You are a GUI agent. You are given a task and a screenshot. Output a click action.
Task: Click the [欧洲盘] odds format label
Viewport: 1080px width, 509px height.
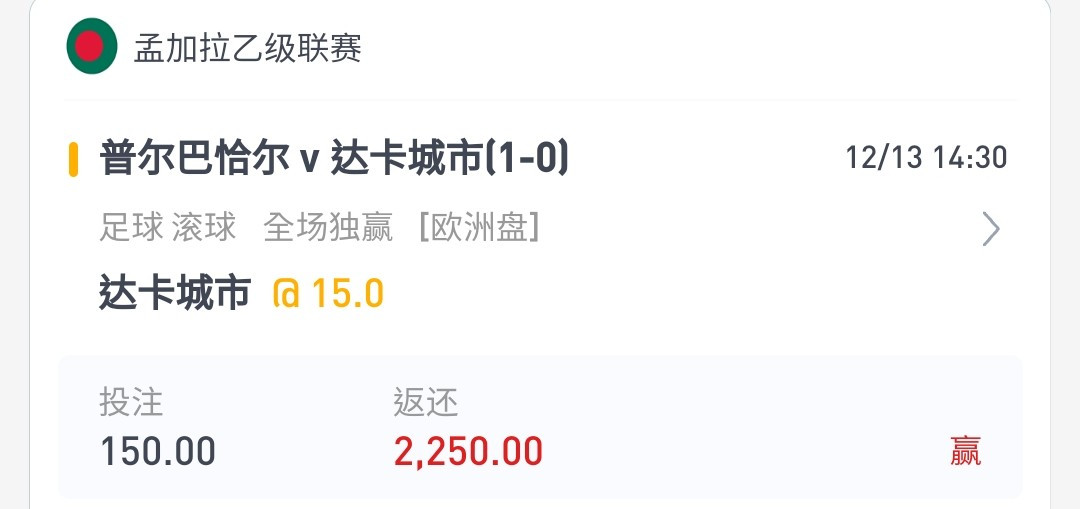coord(479,227)
